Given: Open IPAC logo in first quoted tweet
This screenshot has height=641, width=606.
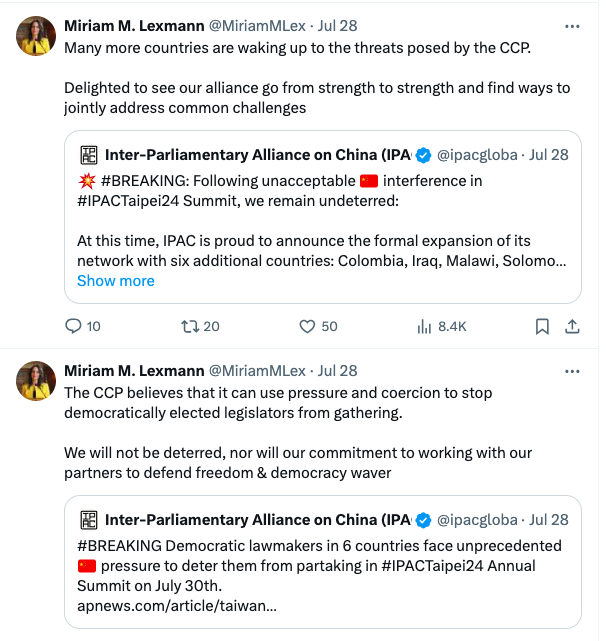Looking at the screenshot, I should 89,155.
